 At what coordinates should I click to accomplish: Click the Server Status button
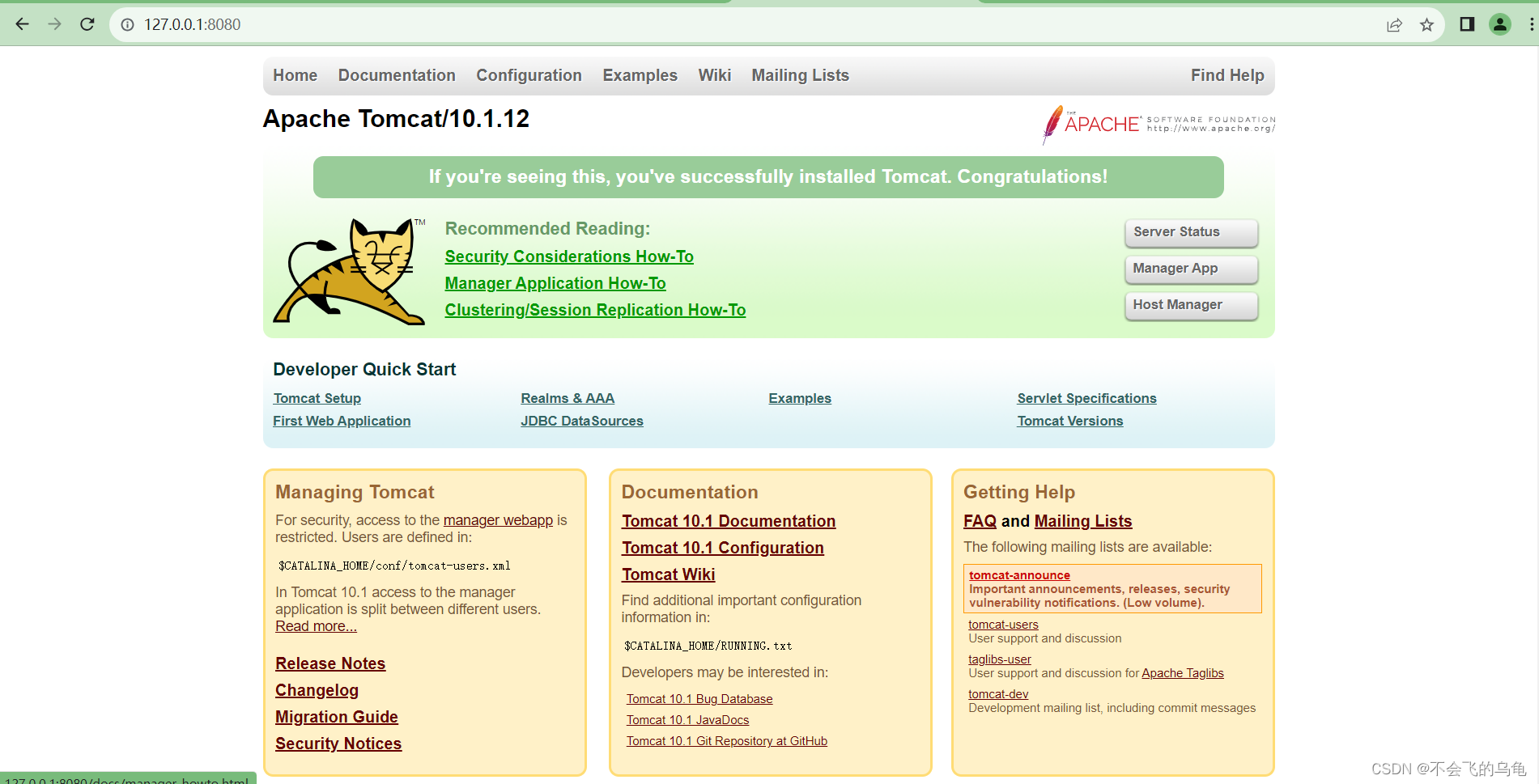(1192, 232)
